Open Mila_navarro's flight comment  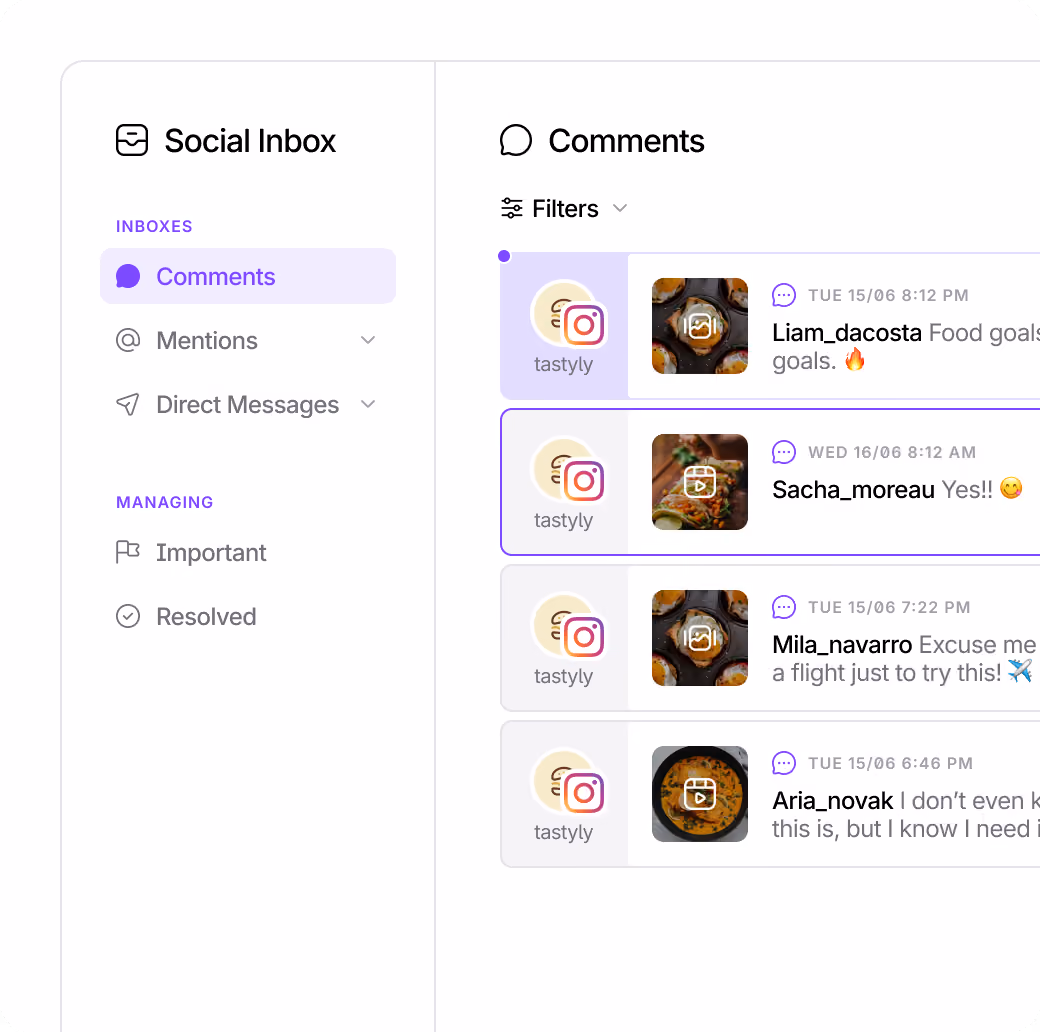tap(906, 659)
